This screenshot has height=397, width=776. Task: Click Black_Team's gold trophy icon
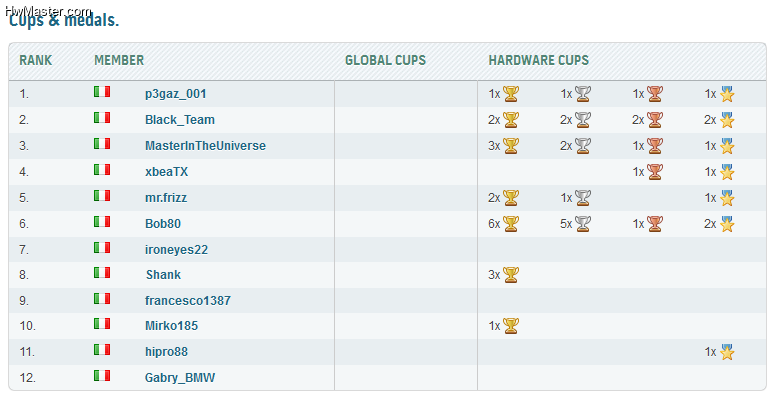tap(511, 120)
